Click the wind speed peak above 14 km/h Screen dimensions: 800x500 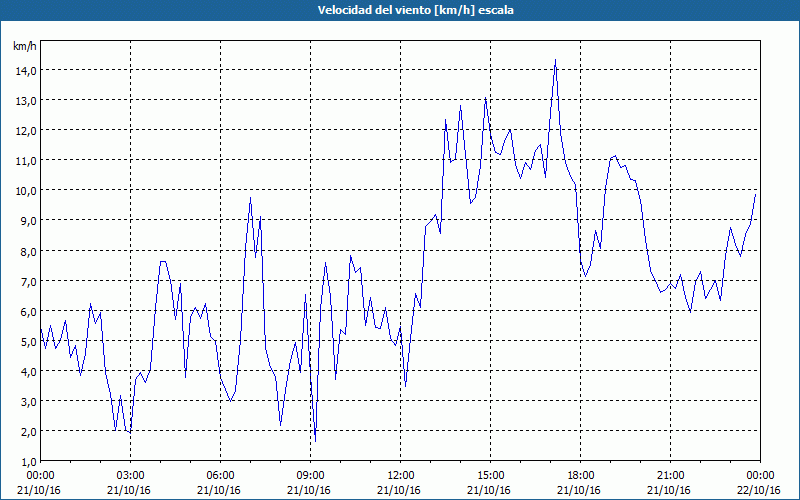[x=556, y=60]
